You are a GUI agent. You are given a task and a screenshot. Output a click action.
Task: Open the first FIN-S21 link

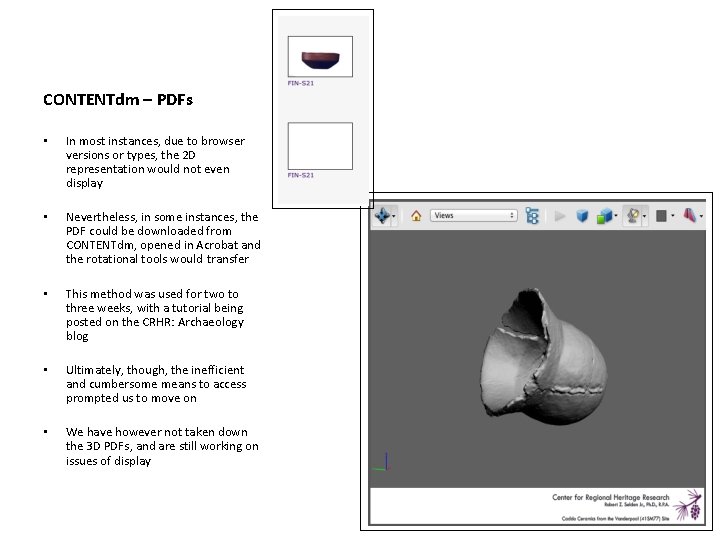301,83
